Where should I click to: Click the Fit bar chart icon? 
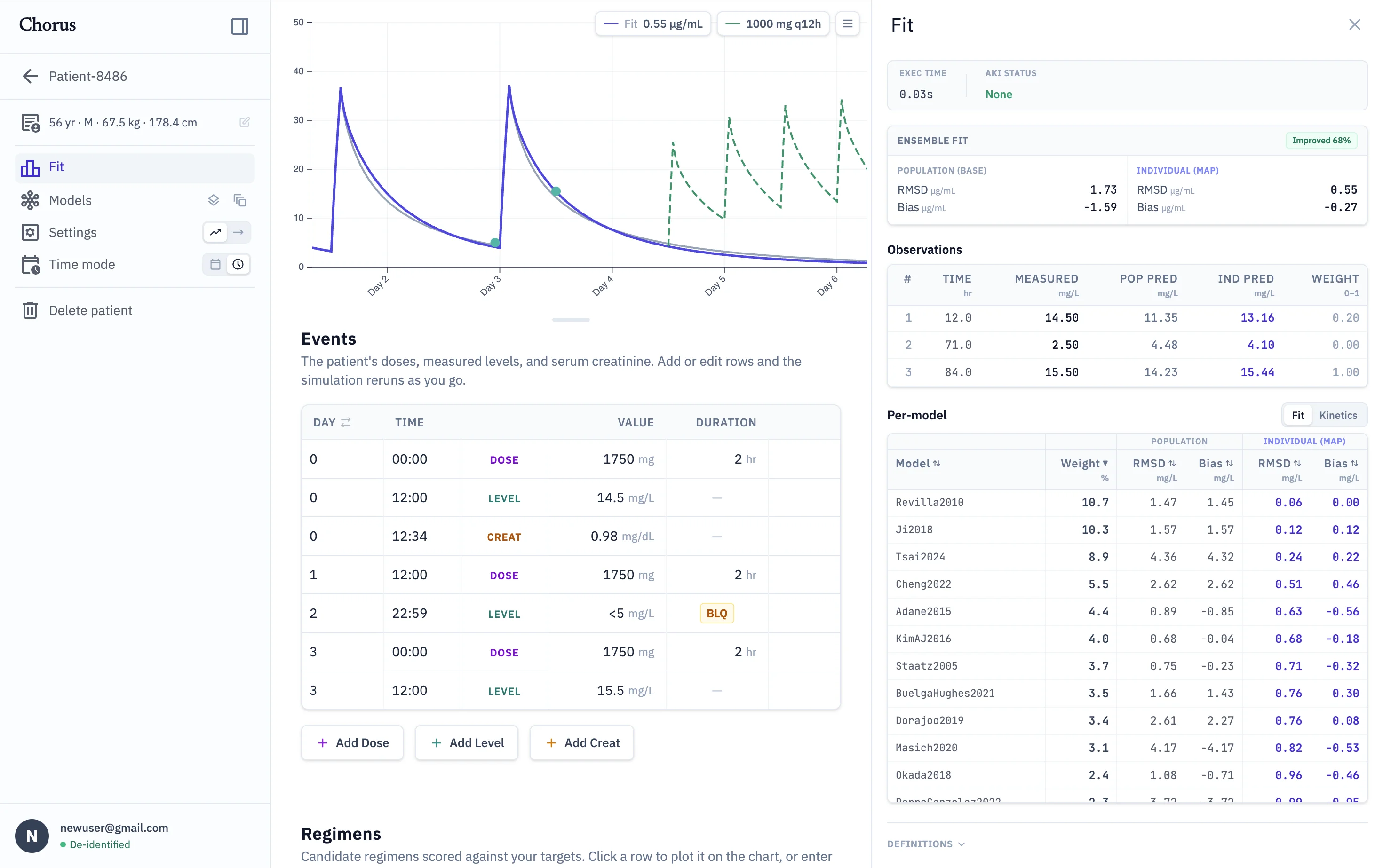coord(30,168)
